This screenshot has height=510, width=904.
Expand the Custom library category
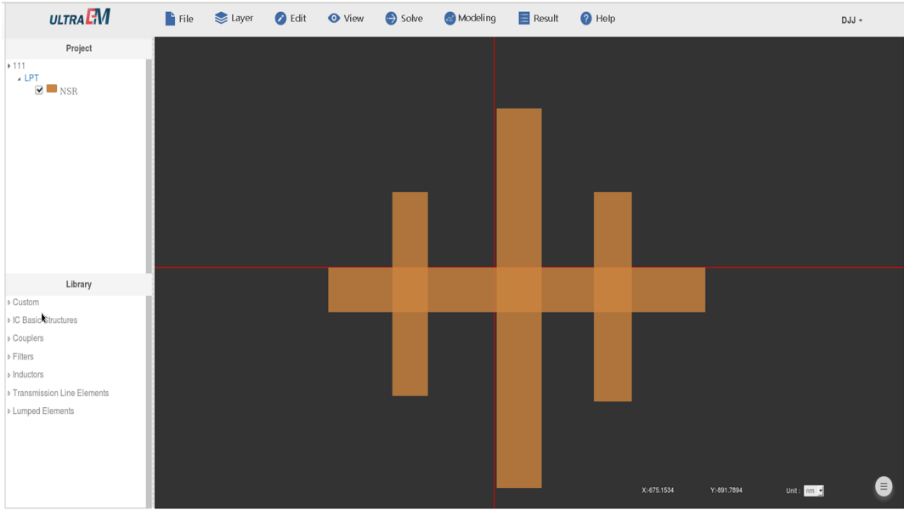(x=25, y=302)
